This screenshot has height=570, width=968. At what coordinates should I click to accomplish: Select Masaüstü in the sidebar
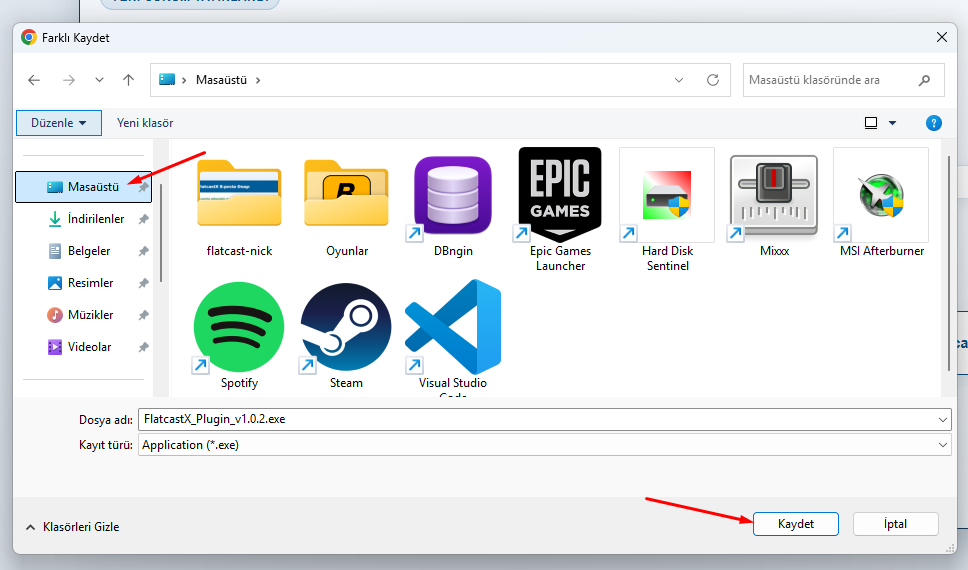click(83, 187)
